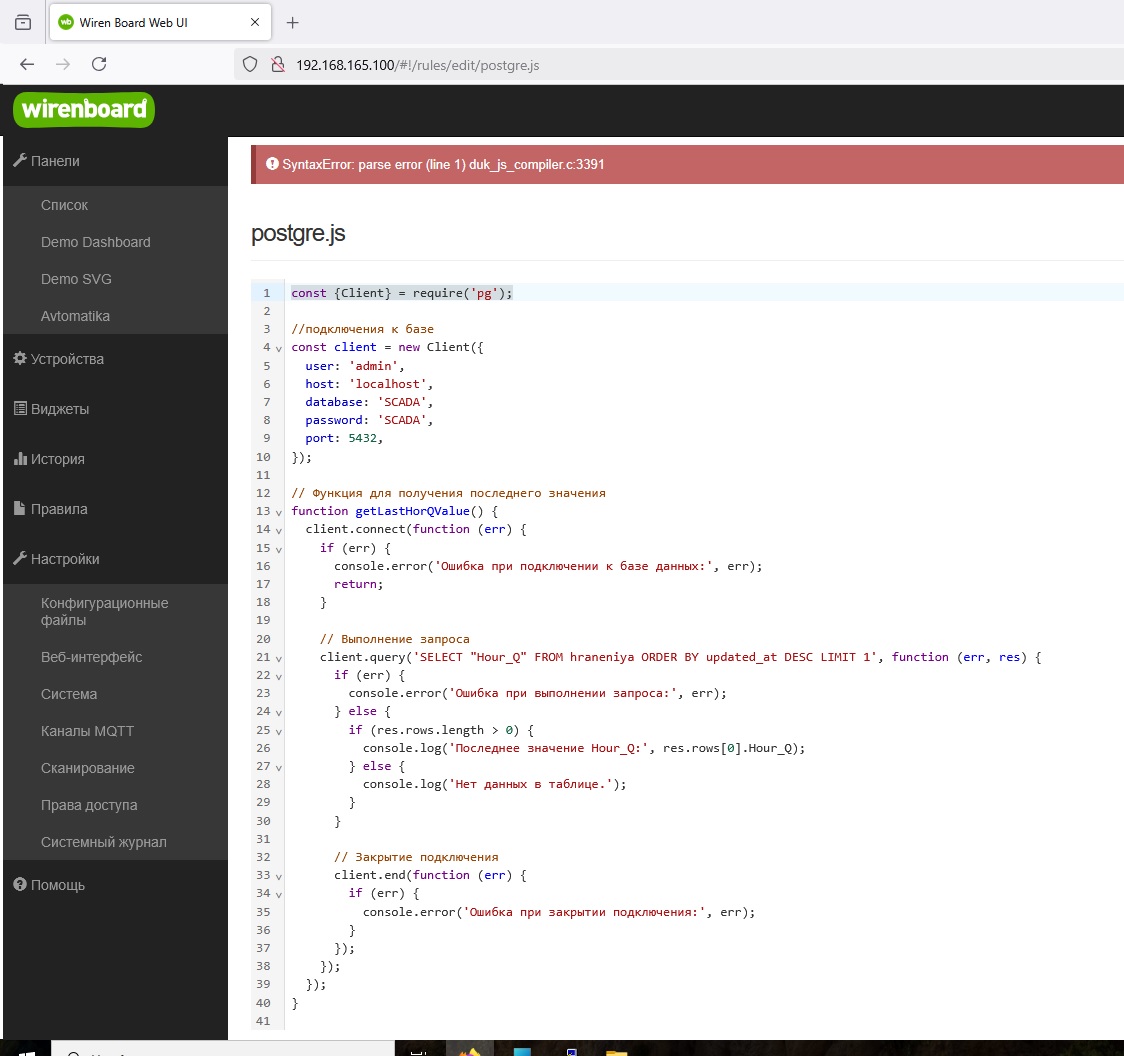
Task: Collapse the code fold at line 21
Action: (x=279, y=658)
